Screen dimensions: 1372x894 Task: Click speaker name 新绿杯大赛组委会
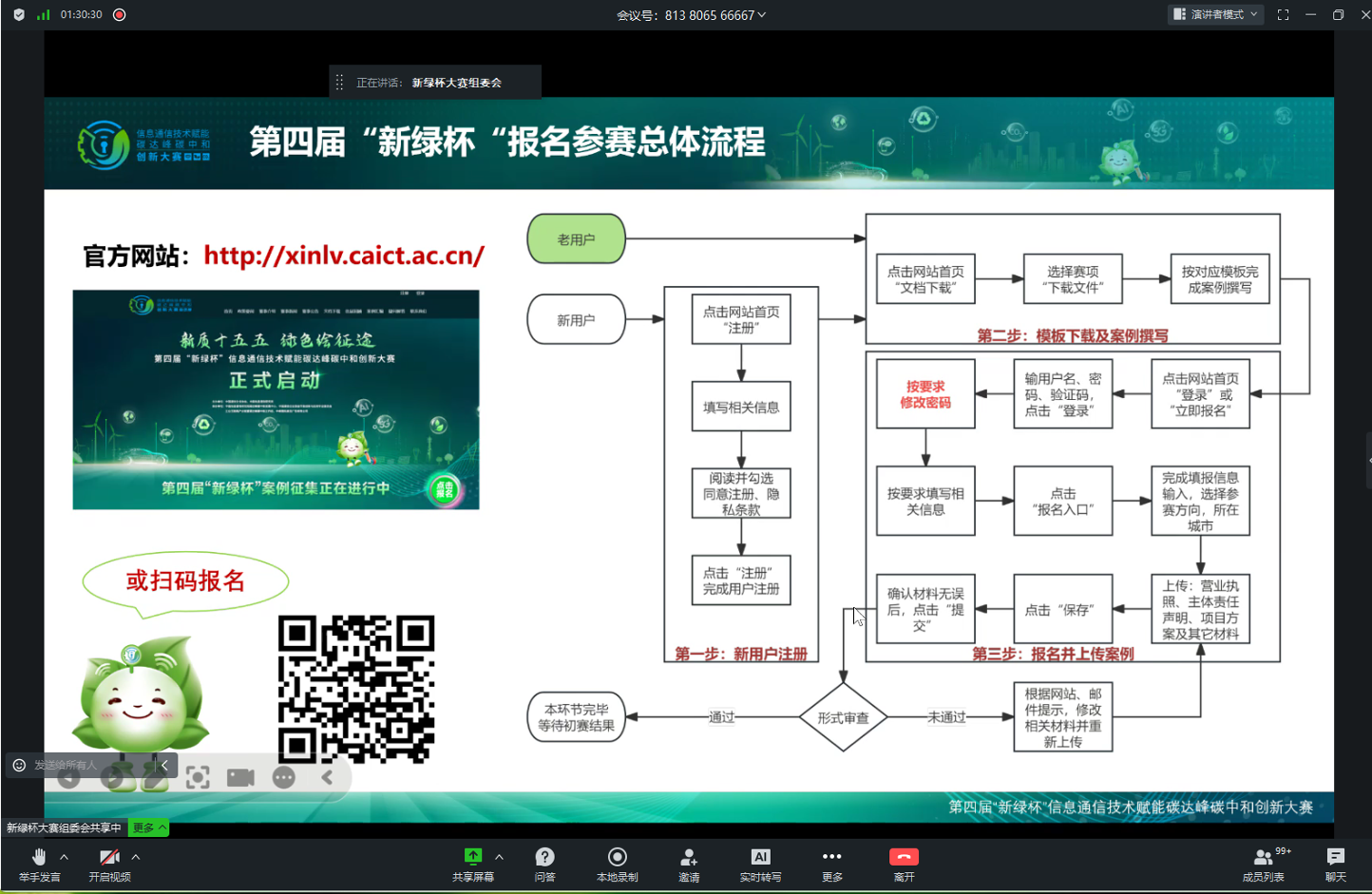click(456, 83)
